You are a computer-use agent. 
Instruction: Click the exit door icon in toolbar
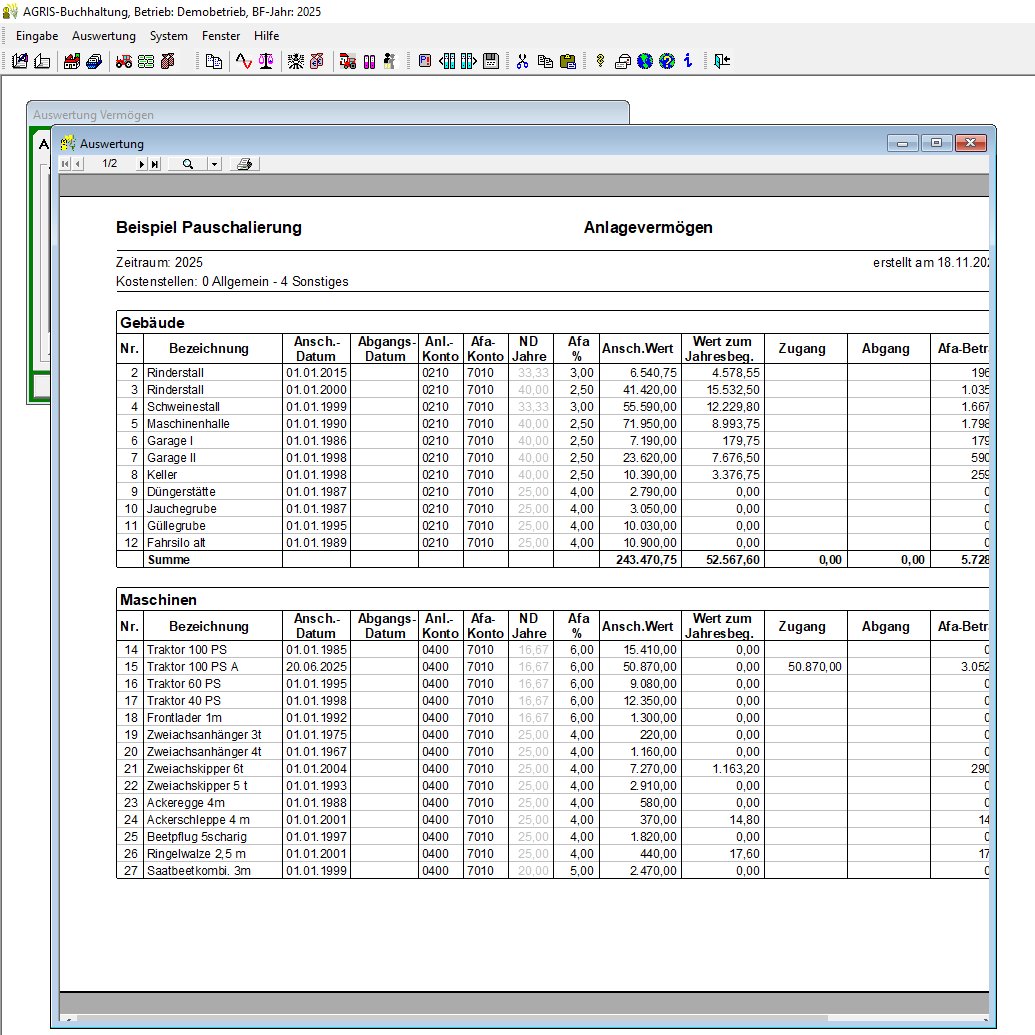coord(722,61)
